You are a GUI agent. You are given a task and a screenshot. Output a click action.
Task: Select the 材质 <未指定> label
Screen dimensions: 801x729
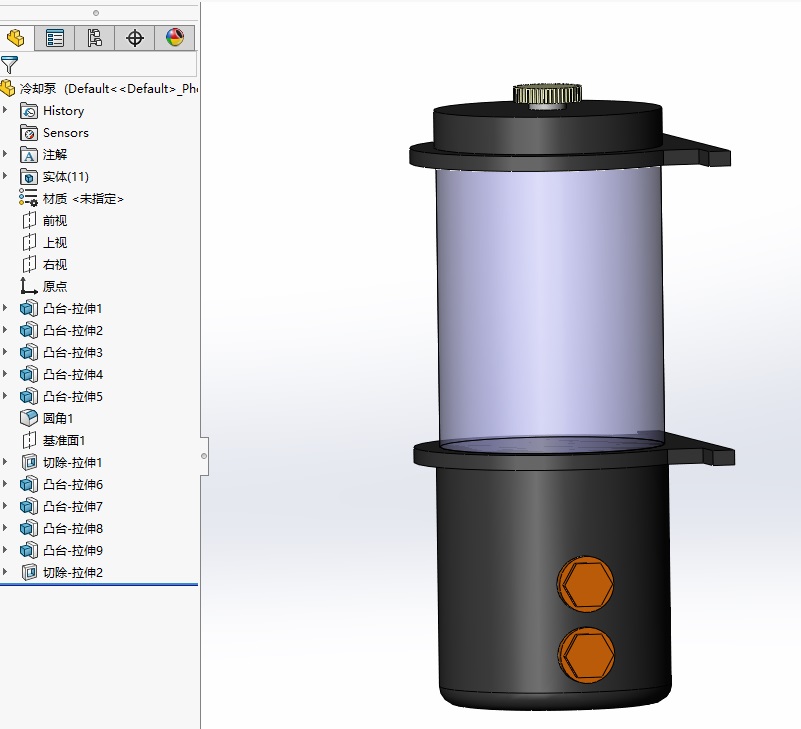tap(83, 199)
